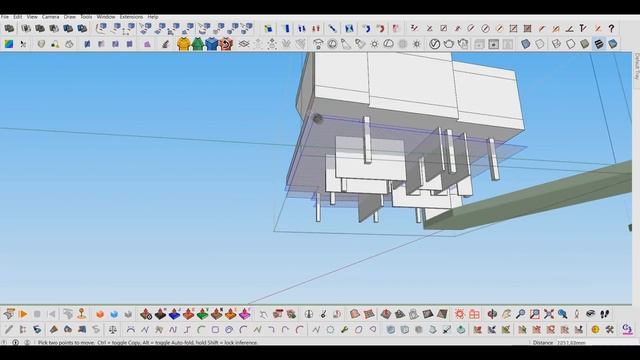Viewport: 640px width, 360px height.
Task: Click the question mark help icon
Action: click(x=611, y=29)
